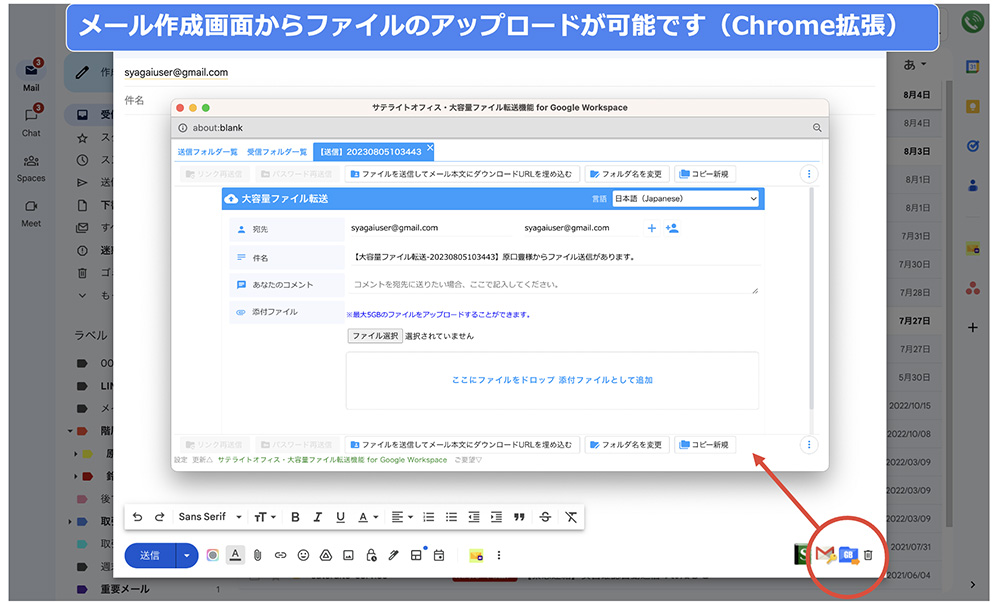The image size is (1000, 602).
Task: Open the text color dropdown
Action: [x=367, y=517]
